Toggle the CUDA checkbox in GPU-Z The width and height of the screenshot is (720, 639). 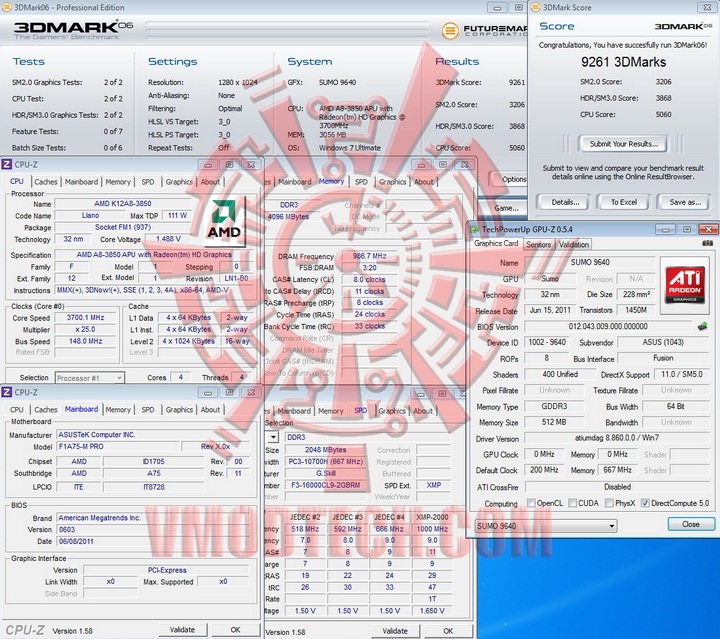coord(572,503)
